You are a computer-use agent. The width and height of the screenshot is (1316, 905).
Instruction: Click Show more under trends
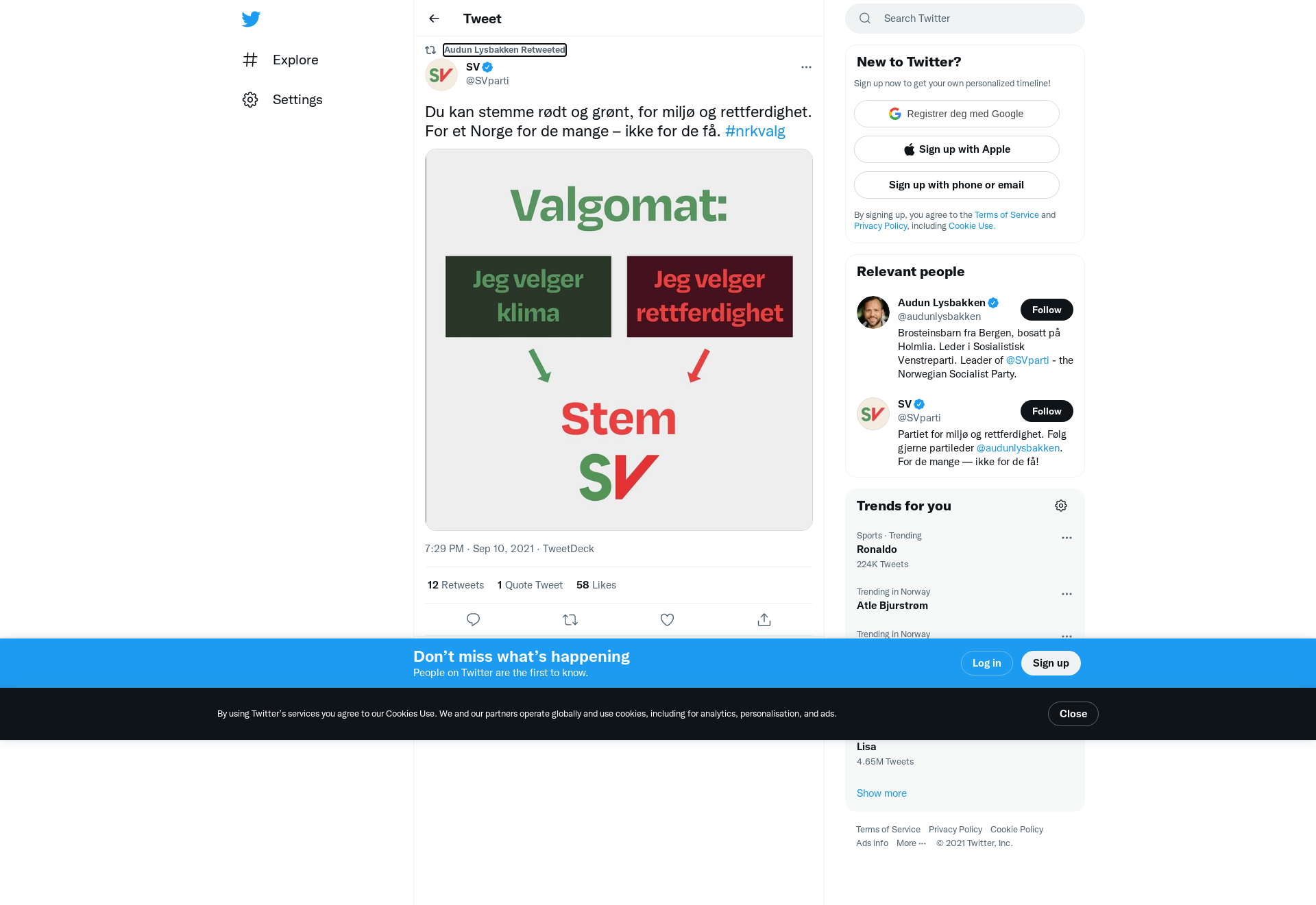[881, 793]
